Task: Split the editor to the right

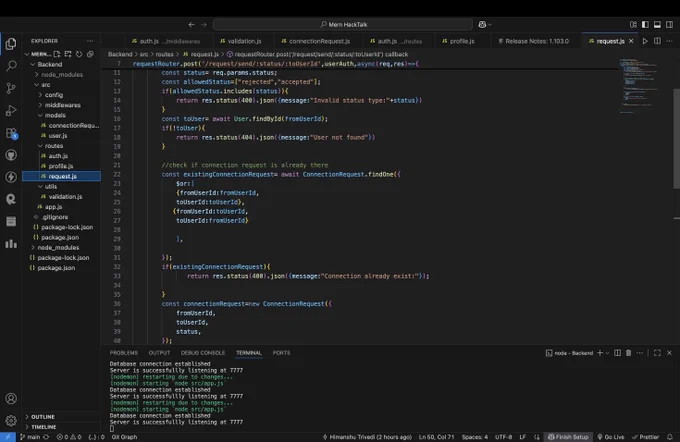Action: coord(657,41)
